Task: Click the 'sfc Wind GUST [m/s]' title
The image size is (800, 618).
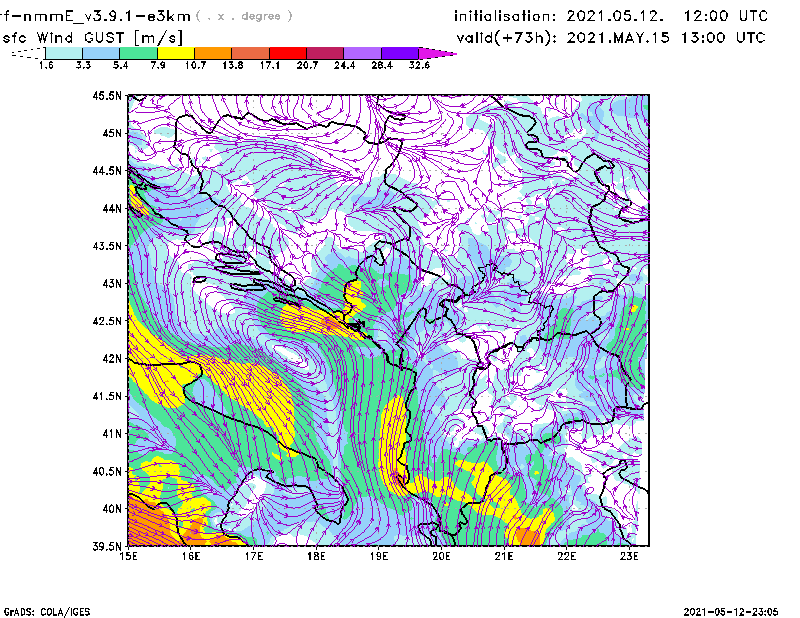Action: pos(93,38)
